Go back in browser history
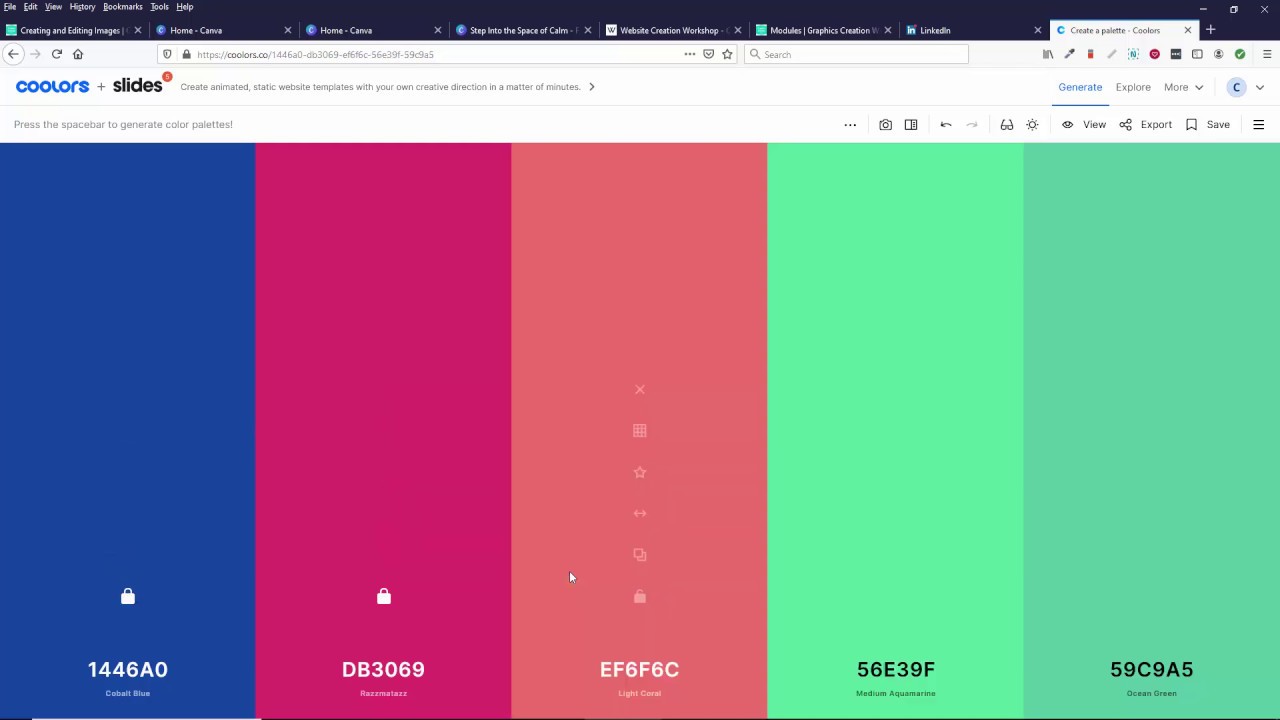 pos(13,54)
